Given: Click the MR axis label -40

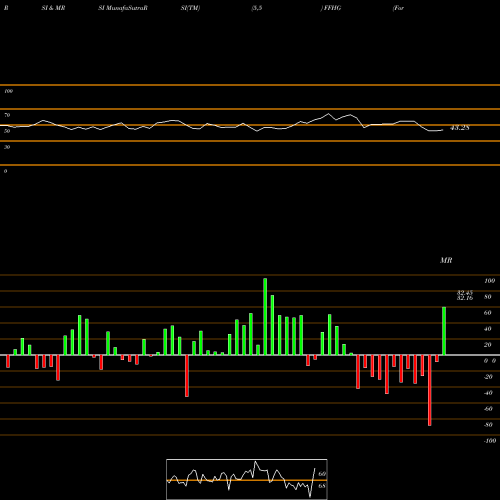Looking at the screenshot, I should pos(488,393).
